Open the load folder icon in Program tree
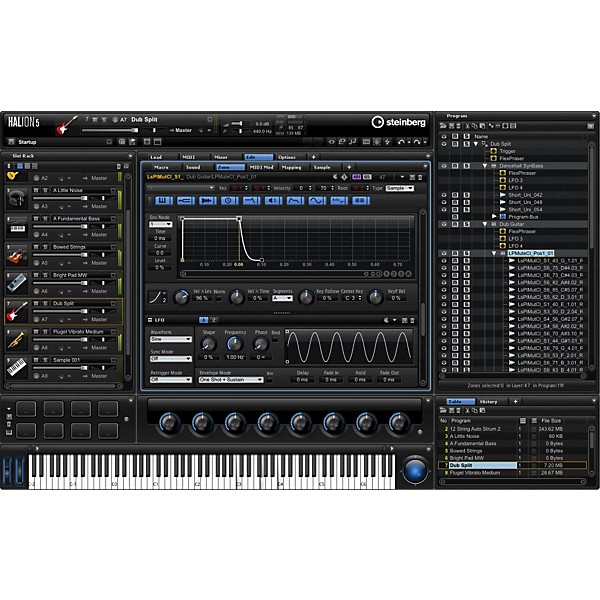The height and width of the screenshot is (600, 600). (443, 126)
